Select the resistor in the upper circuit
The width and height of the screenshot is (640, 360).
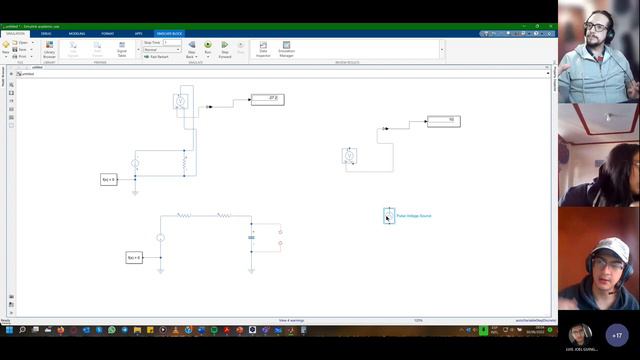click(184, 163)
